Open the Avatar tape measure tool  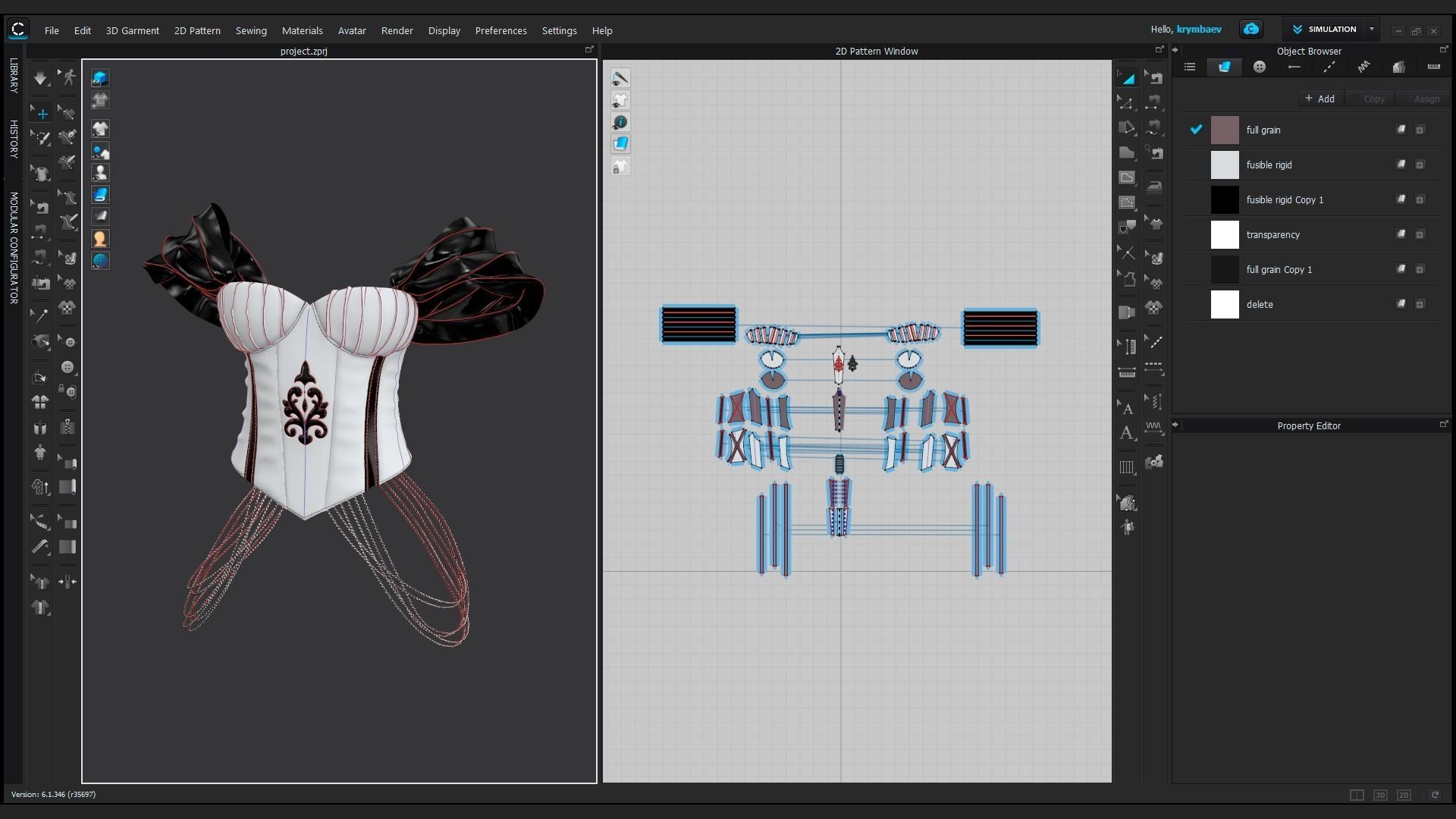click(x=40, y=546)
